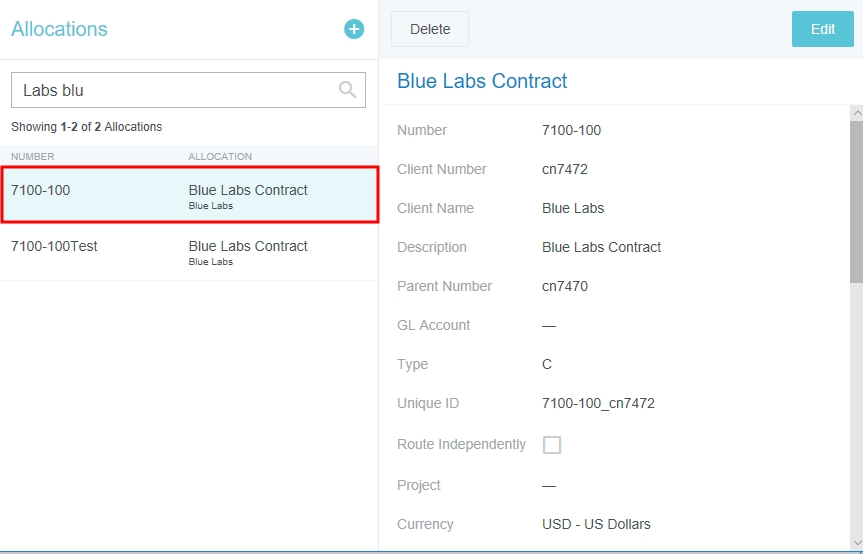Image resolution: width=863 pixels, height=554 pixels.
Task: Click the Parent Number value cn7470
Action: (x=565, y=286)
